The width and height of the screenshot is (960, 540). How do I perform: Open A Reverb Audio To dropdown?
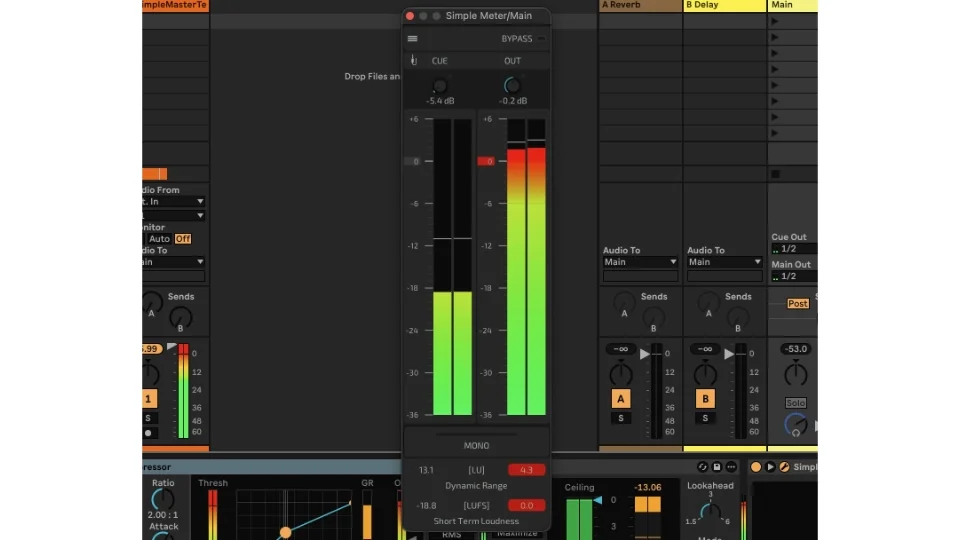(x=640, y=262)
